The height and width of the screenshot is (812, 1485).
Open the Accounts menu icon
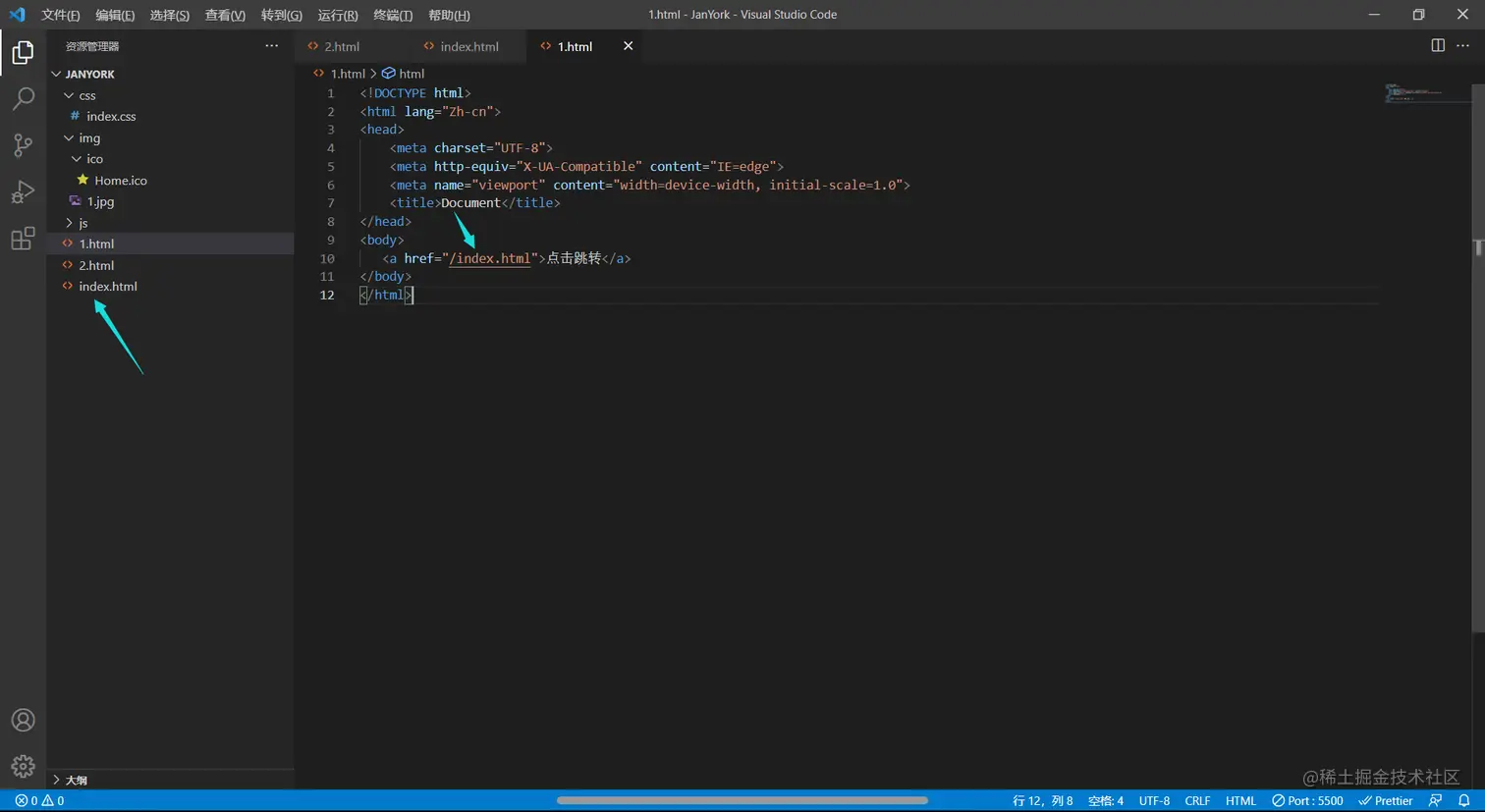click(23, 720)
